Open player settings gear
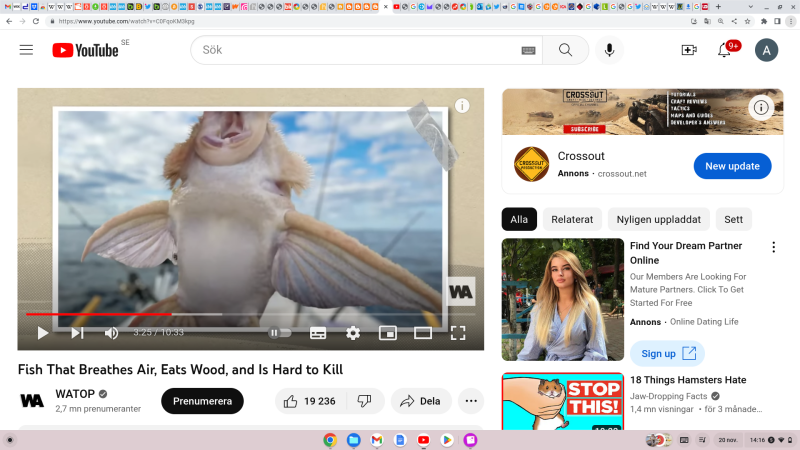This screenshot has width=800, height=450. tap(353, 333)
